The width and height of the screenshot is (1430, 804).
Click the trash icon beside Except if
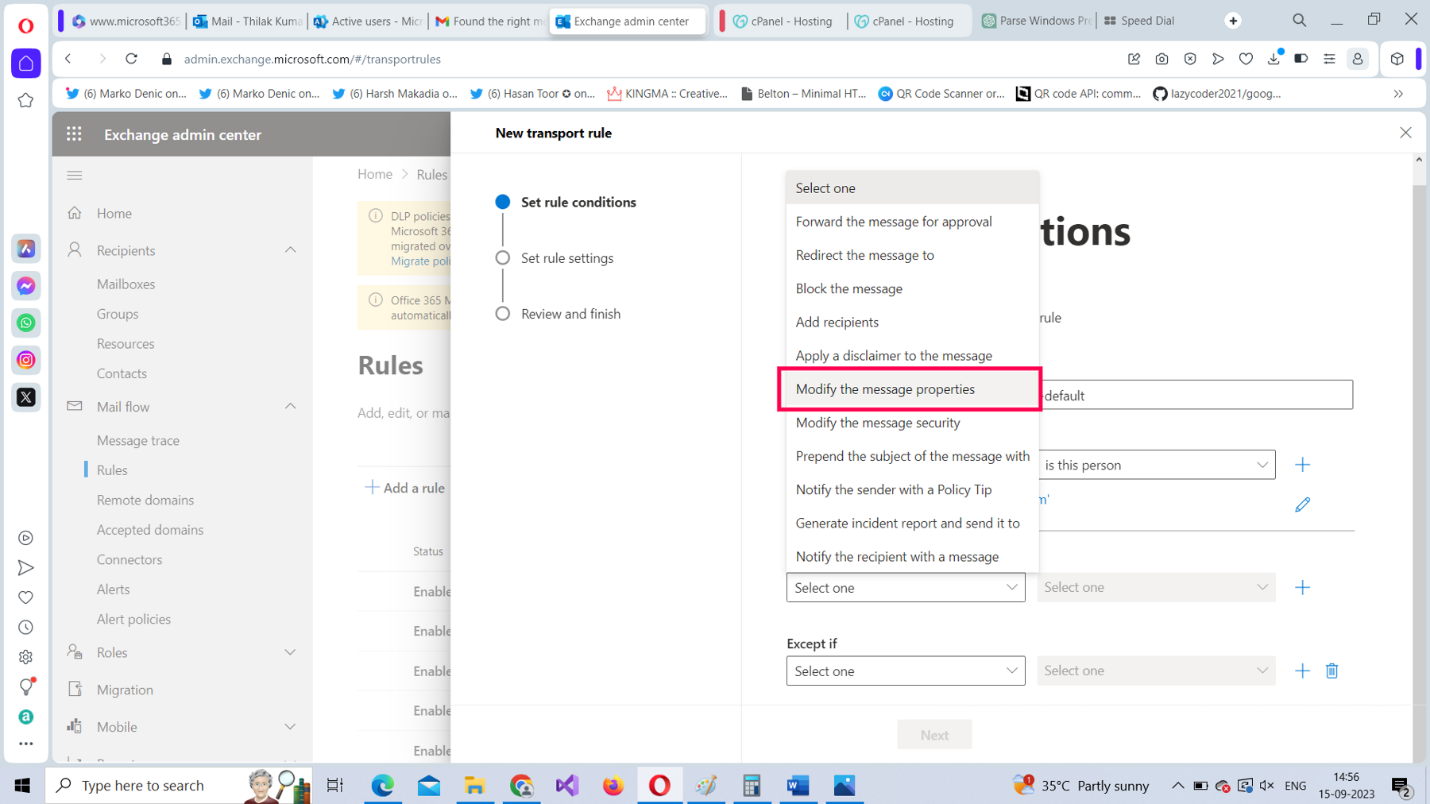[x=1332, y=671]
